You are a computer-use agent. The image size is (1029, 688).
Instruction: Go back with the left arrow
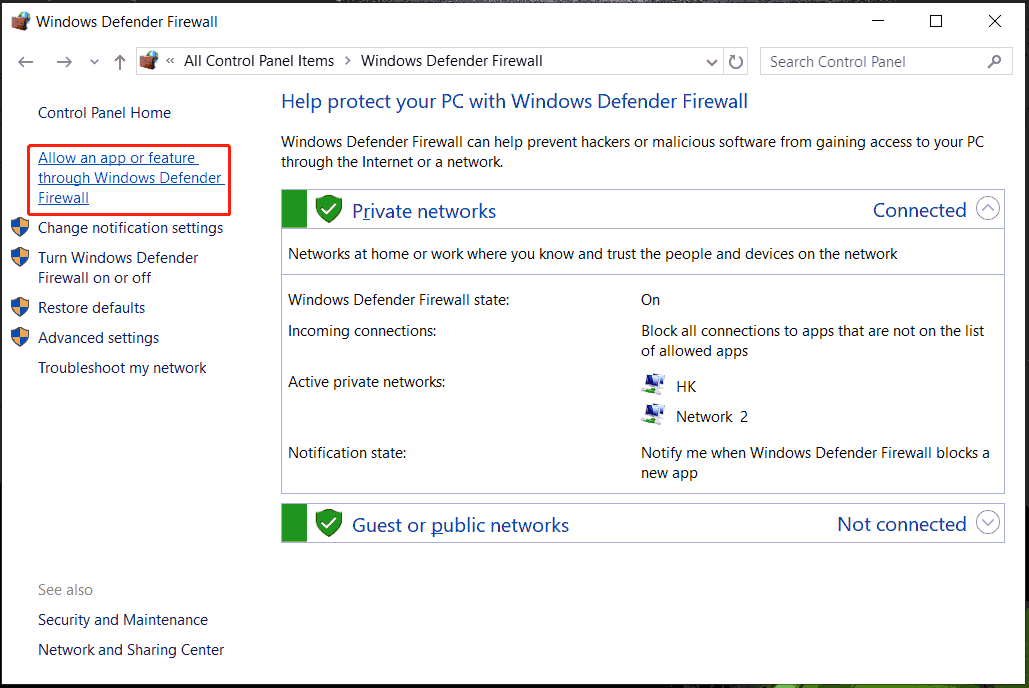tap(26, 62)
